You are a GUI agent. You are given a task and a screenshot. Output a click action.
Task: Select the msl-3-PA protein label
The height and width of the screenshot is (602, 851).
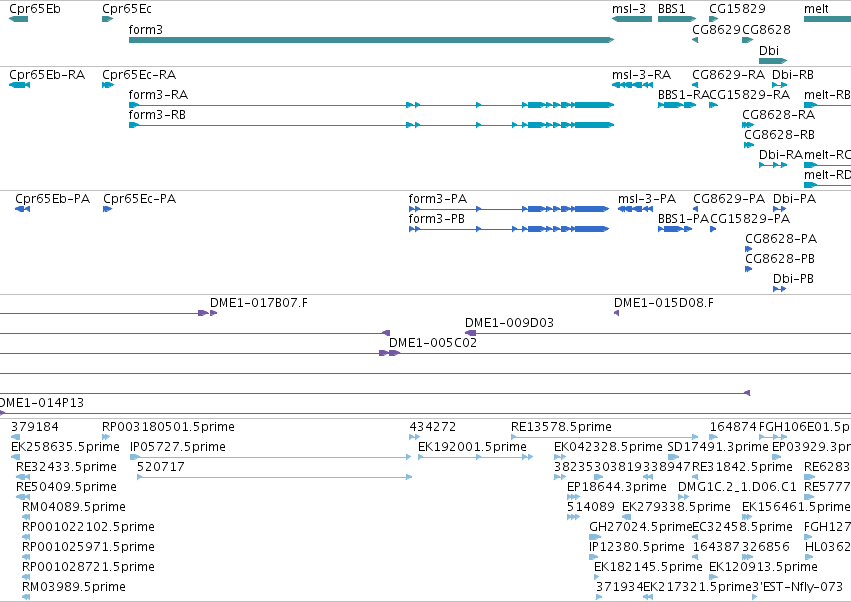(x=647, y=199)
